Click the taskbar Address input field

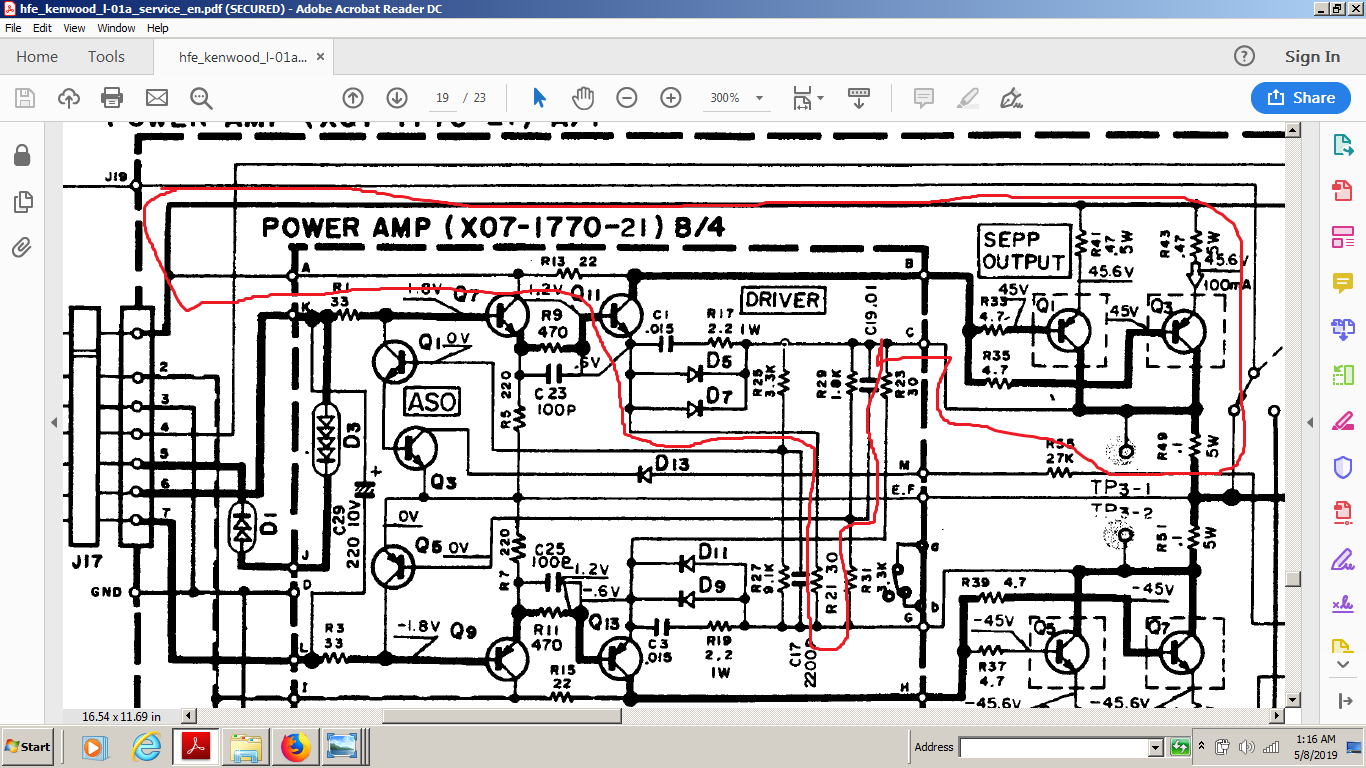[1053, 747]
